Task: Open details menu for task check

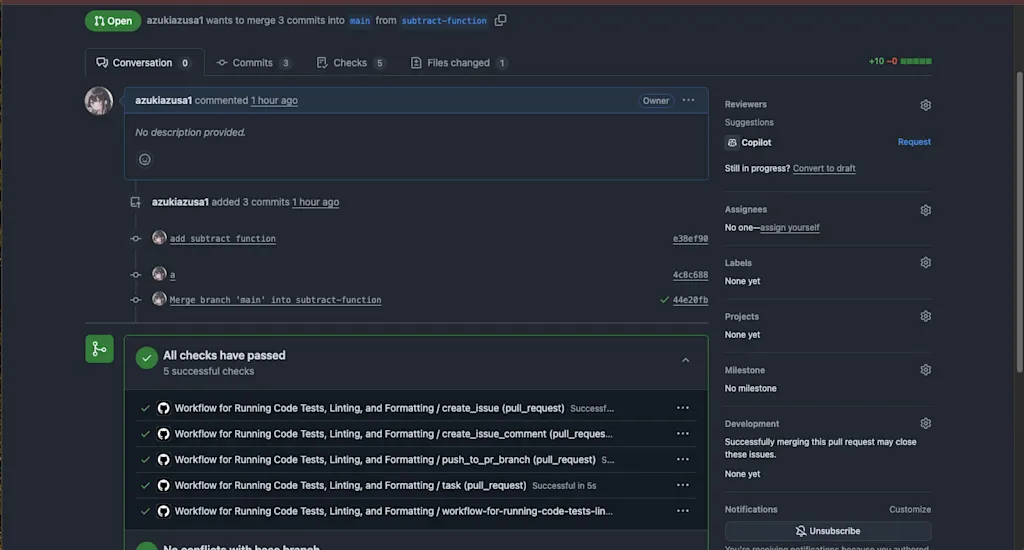Action: pos(682,485)
